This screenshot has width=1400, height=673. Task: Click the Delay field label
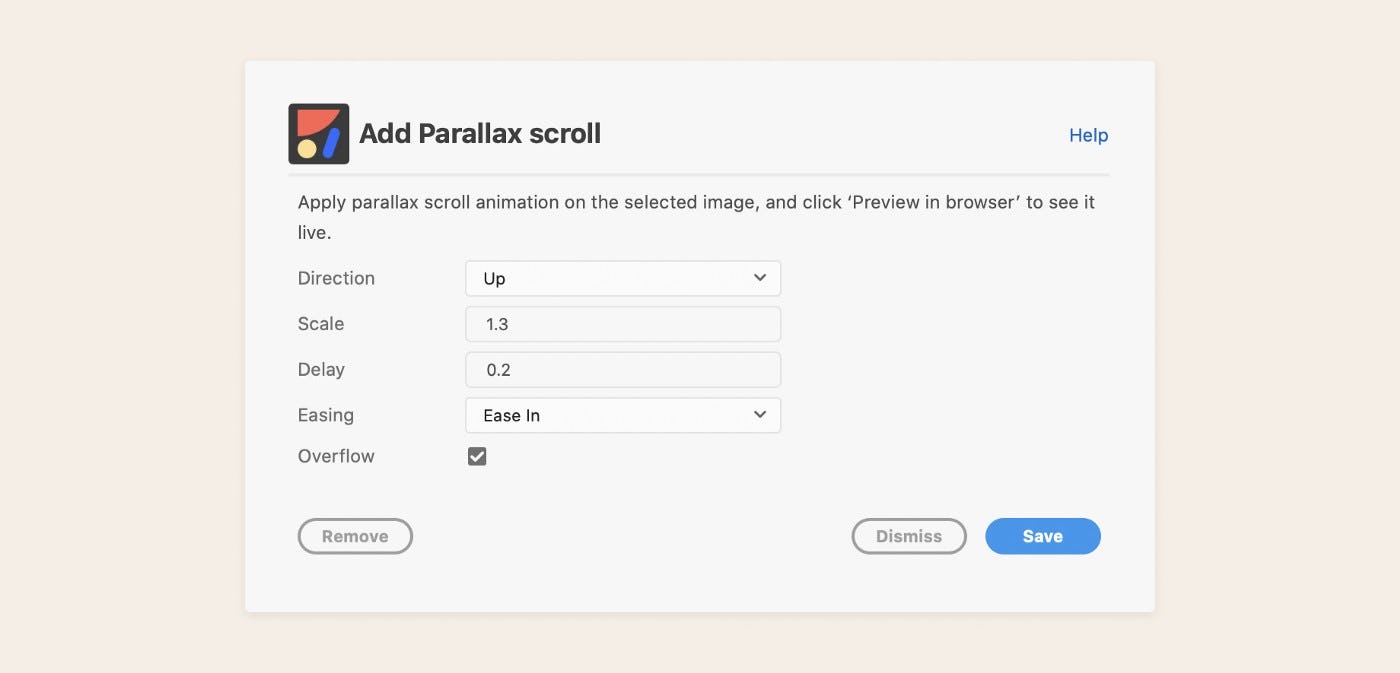(321, 370)
